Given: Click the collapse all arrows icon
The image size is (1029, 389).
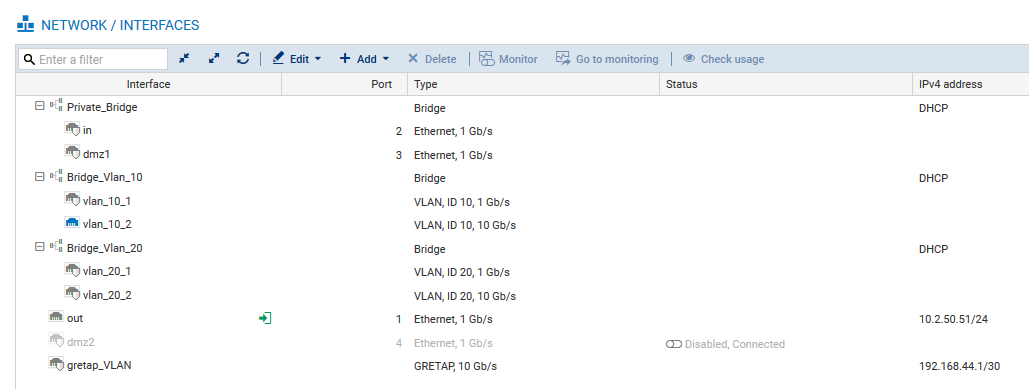Looking at the screenshot, I should pyautogui.click(x=184, y=58).
